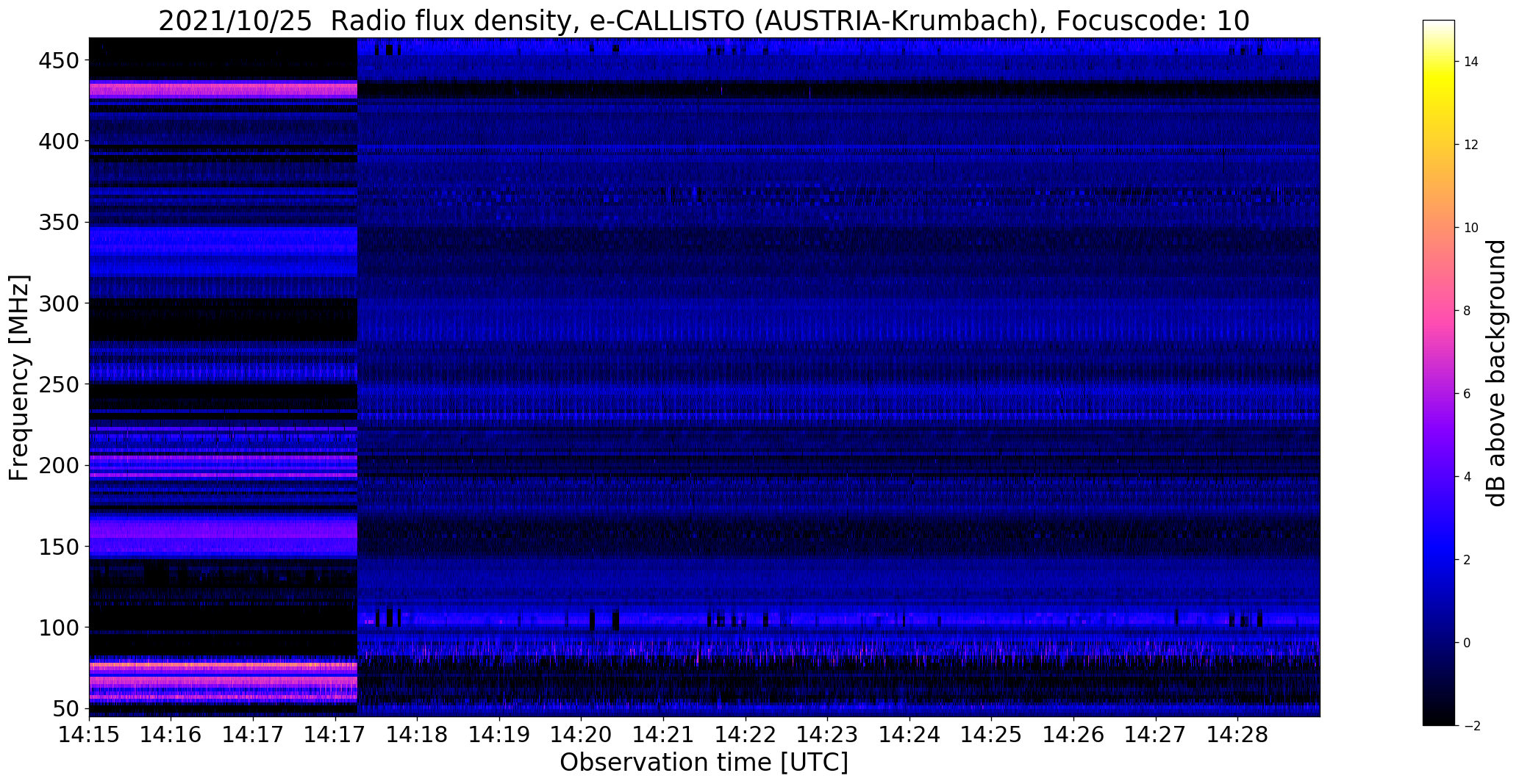
Task: Click the 'dB above background' colorbar label
Action: click(x=1496, y=373)
